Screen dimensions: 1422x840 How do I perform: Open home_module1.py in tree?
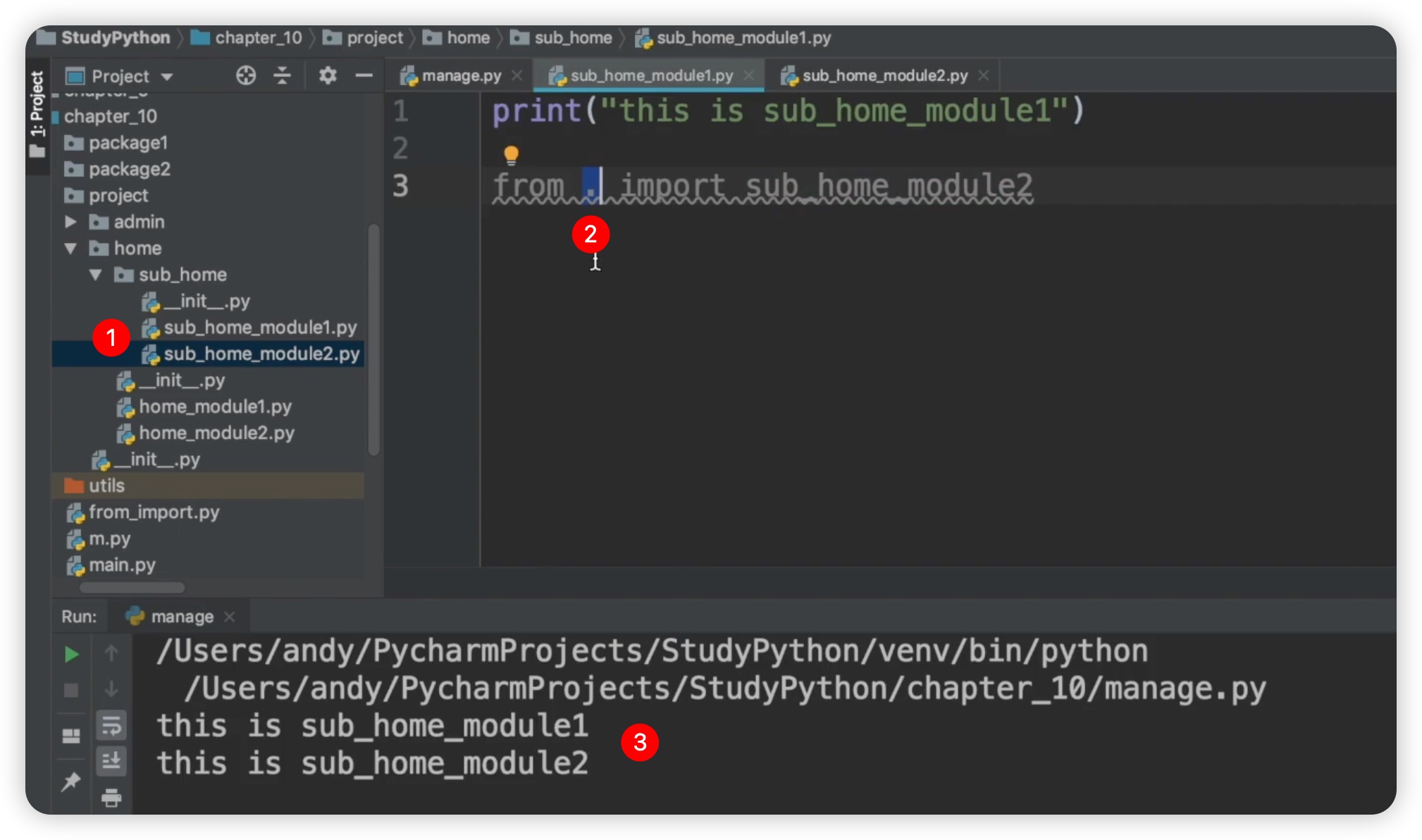coord(215,407)
